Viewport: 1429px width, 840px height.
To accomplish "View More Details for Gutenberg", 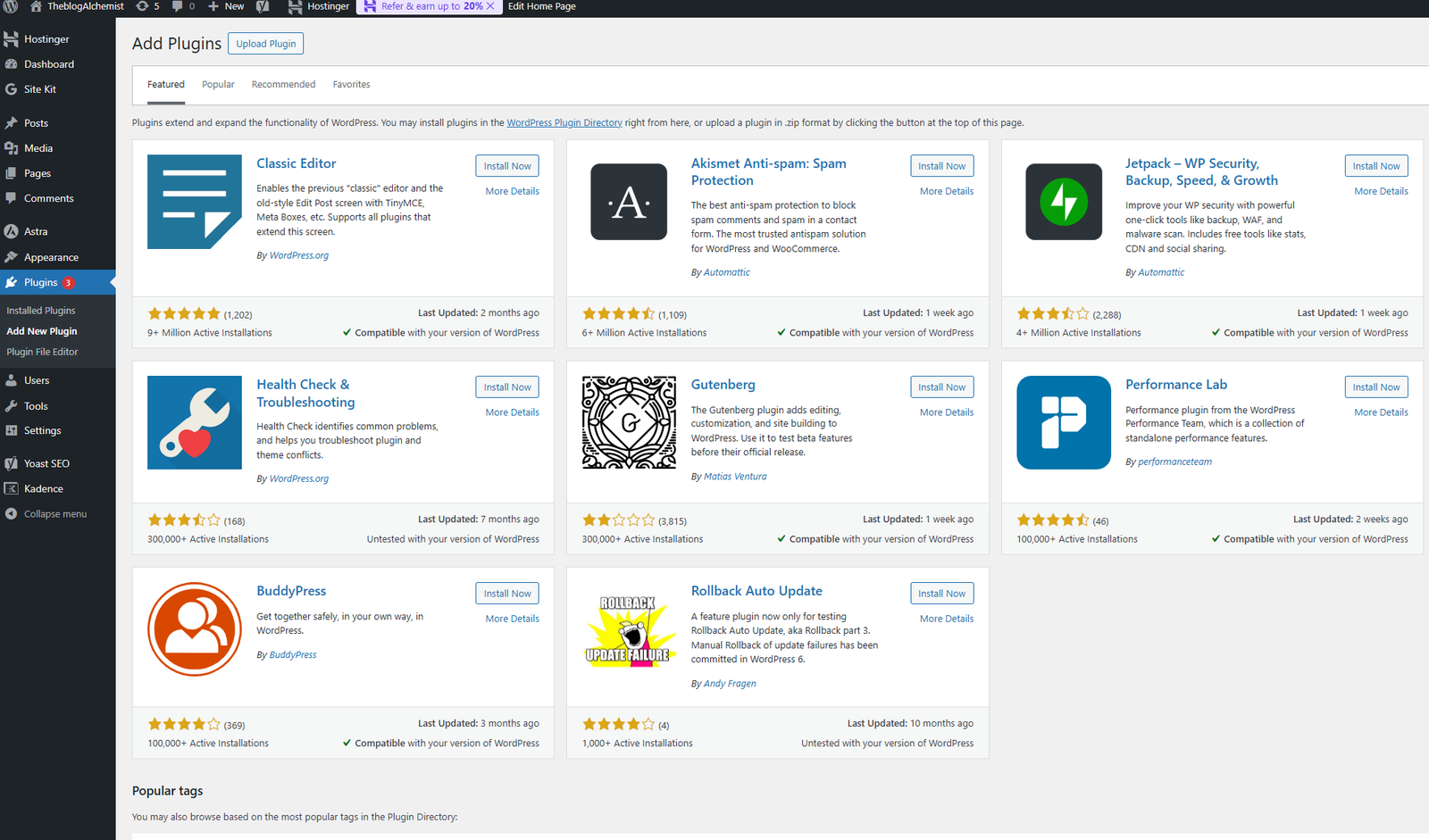I will (x=947, y=412).
